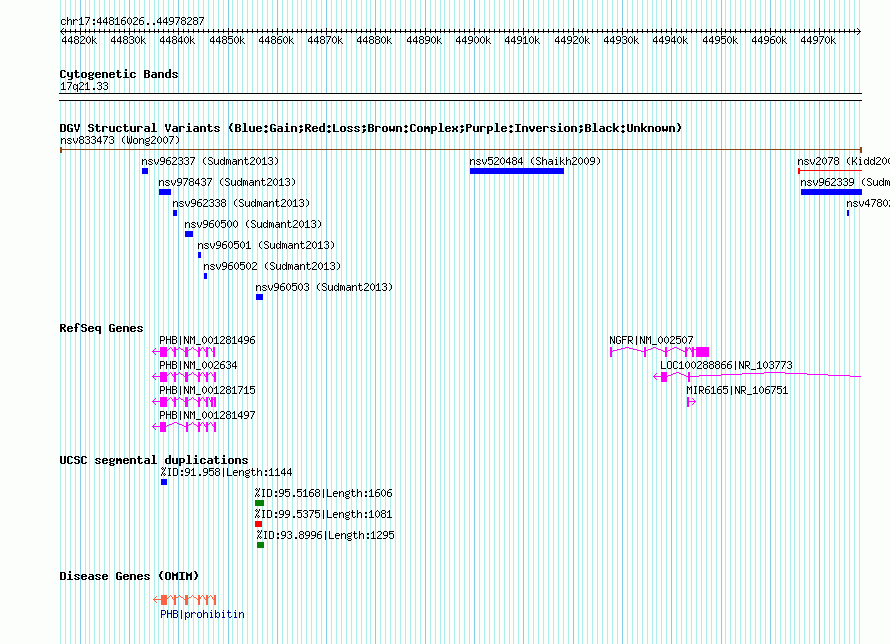Screen dimensions: 890x644
Task: Click the blue 91.958 duplication block
Action: click(x=164, y=482)
